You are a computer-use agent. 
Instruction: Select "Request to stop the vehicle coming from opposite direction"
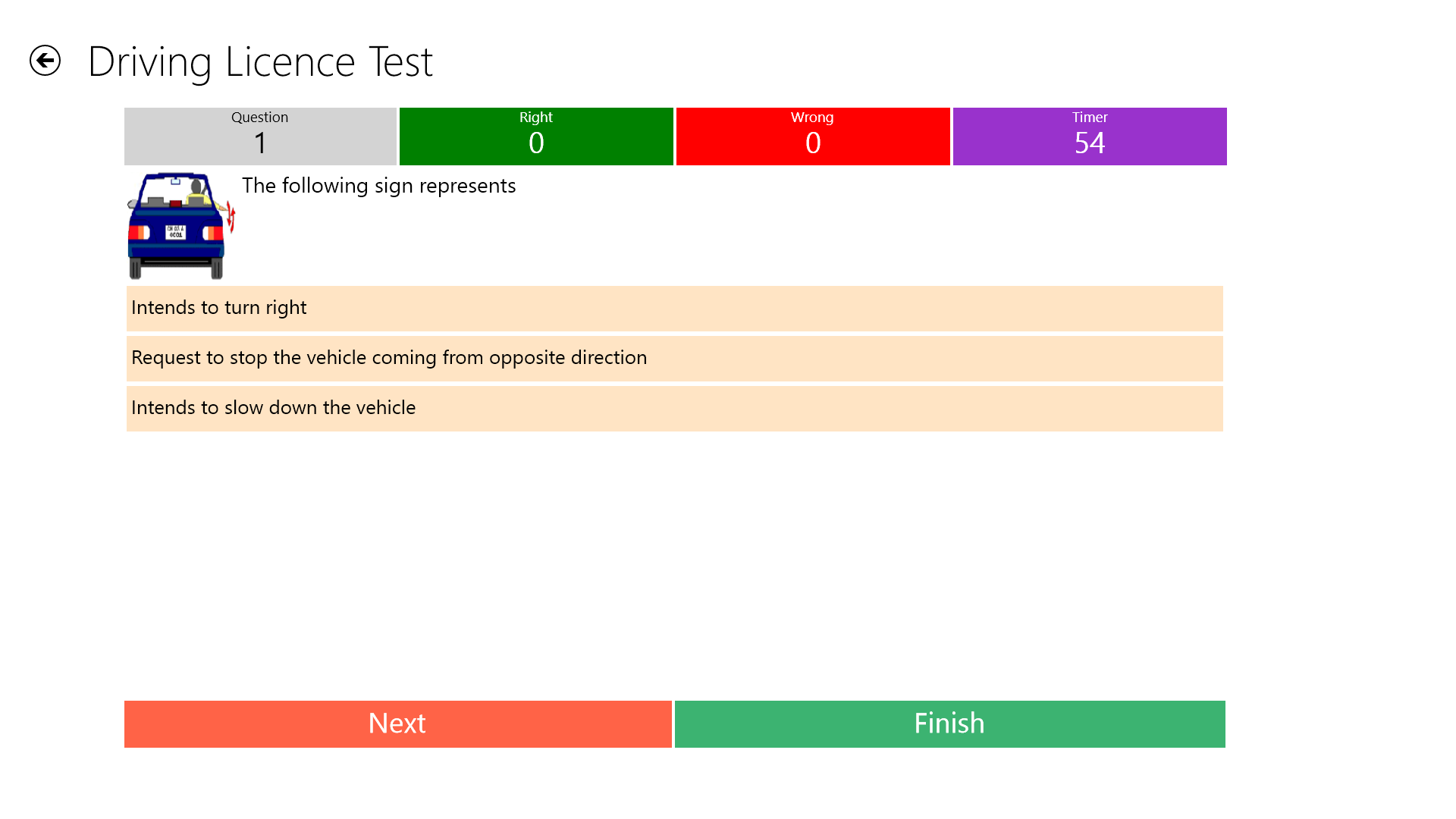(673, 359)
